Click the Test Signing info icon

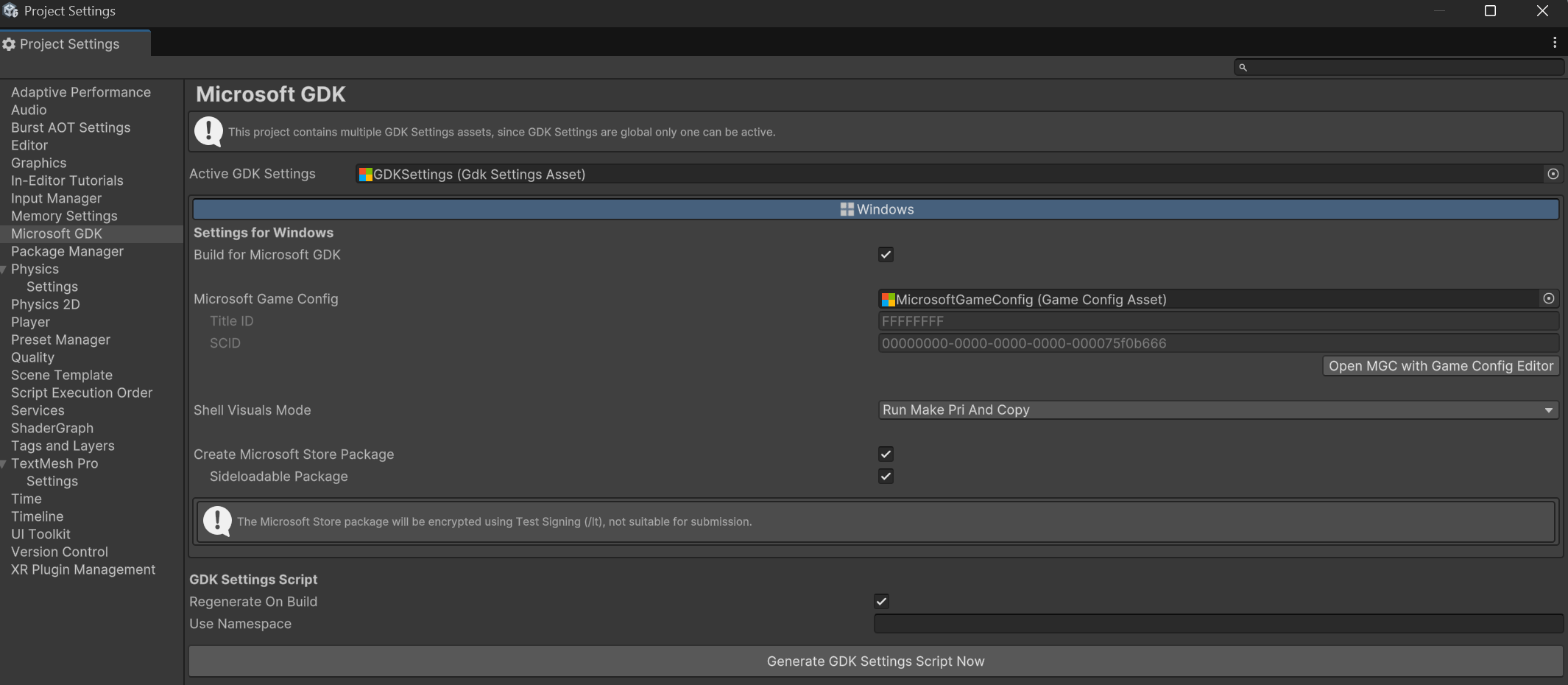pos(217,521)
